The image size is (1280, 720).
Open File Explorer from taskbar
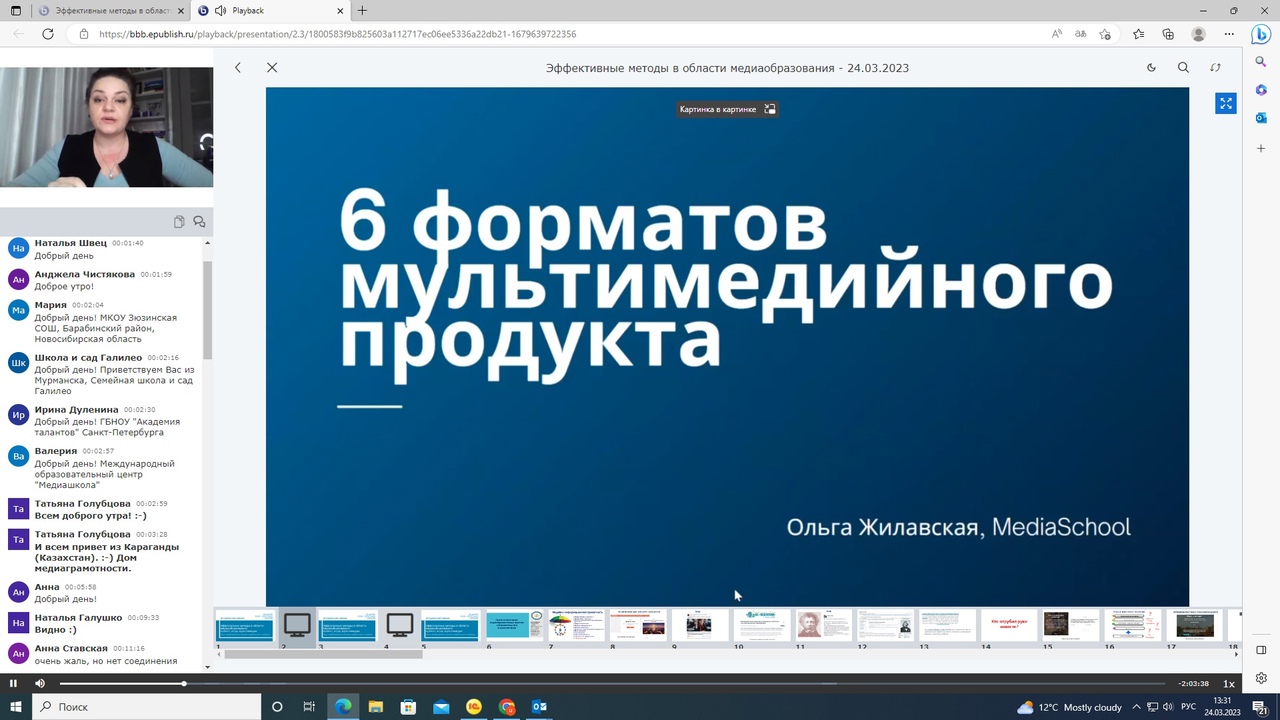point(375,707)
